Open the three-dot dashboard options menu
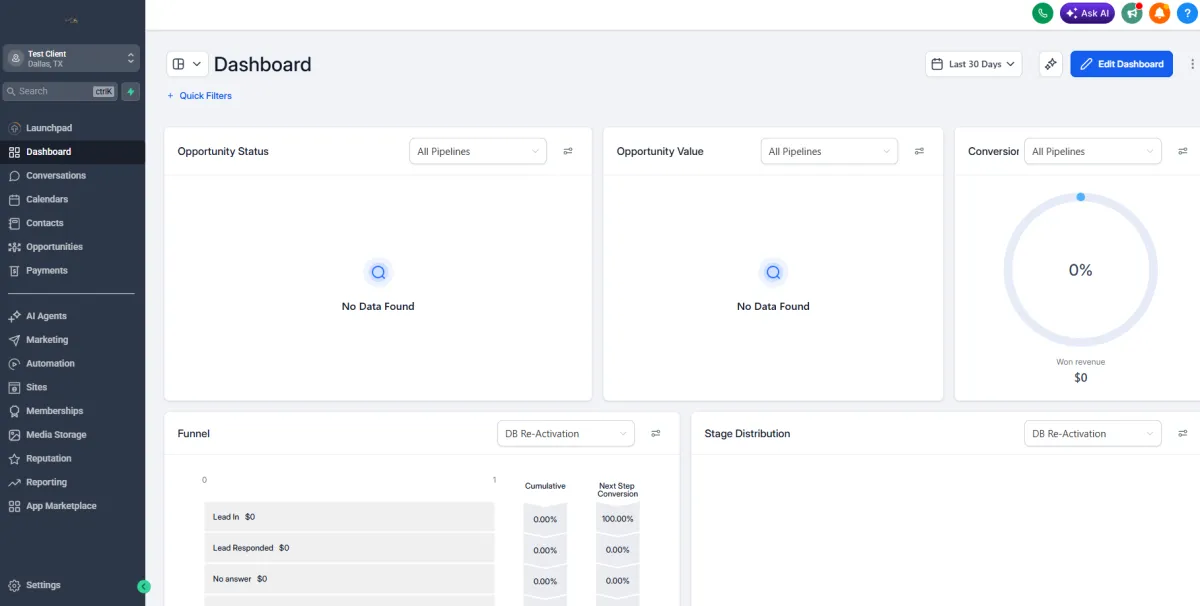Image resolution: width=1200 pixels, height=606 pixels. click(1192, 64)
